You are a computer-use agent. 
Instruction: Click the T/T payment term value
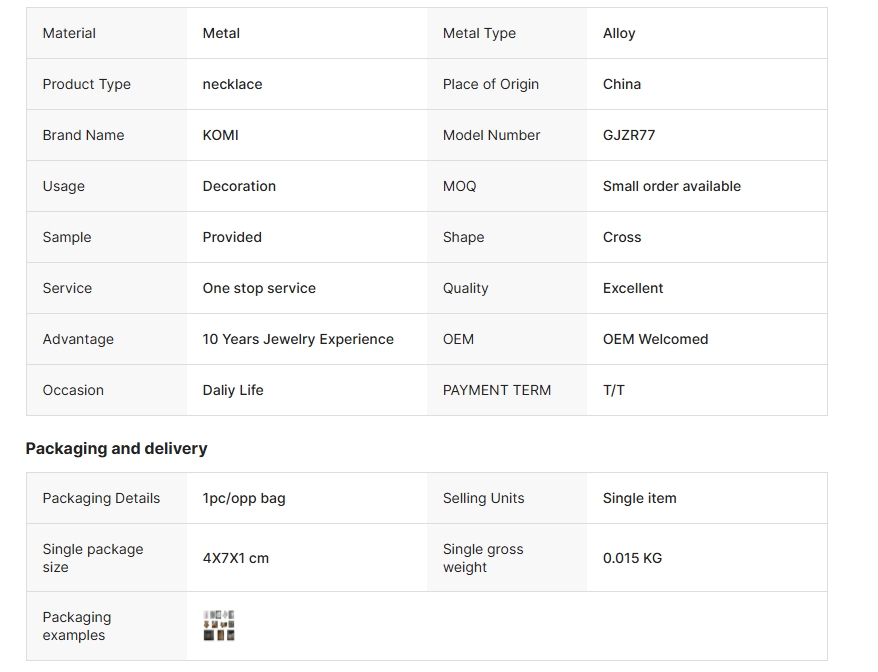click(x=613, y=390)
